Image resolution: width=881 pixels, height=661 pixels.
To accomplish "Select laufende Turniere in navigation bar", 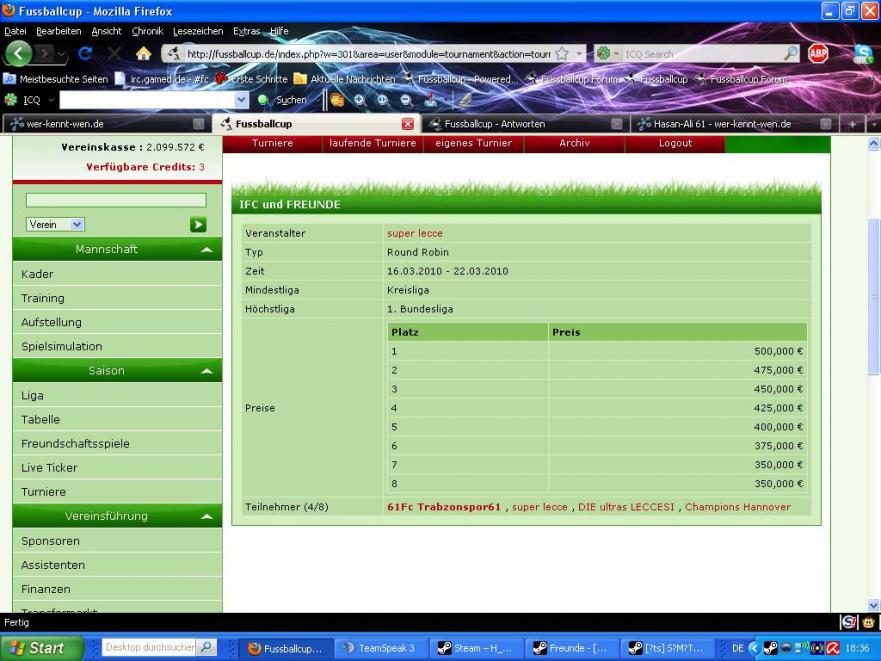I will coord(372,143).
